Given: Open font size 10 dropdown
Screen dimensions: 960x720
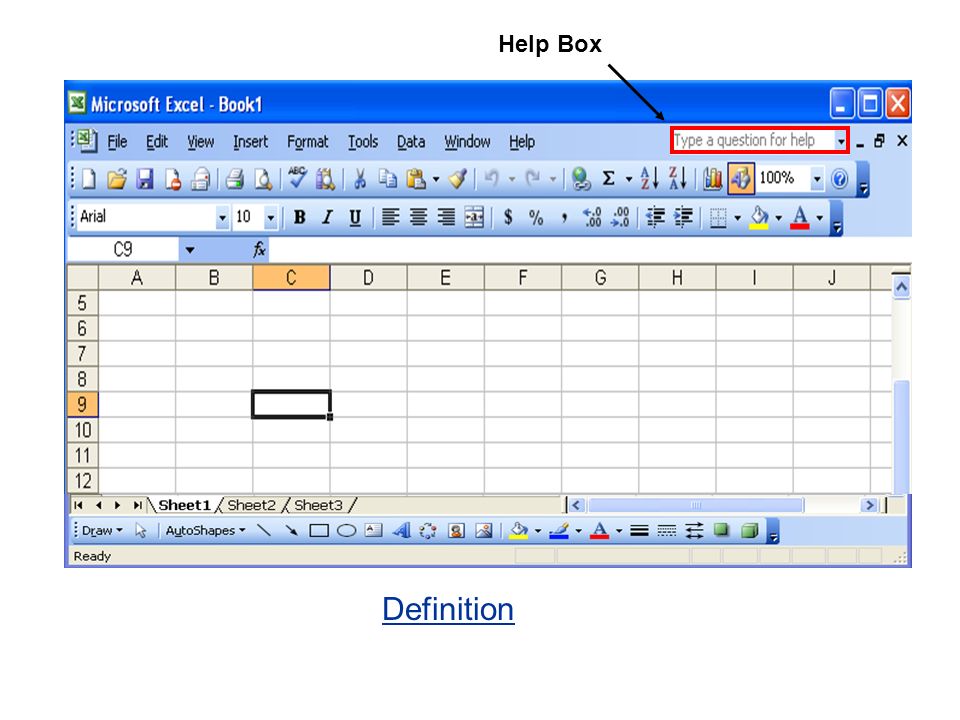Looking at the screenshot, I should (x=270, y=217).
